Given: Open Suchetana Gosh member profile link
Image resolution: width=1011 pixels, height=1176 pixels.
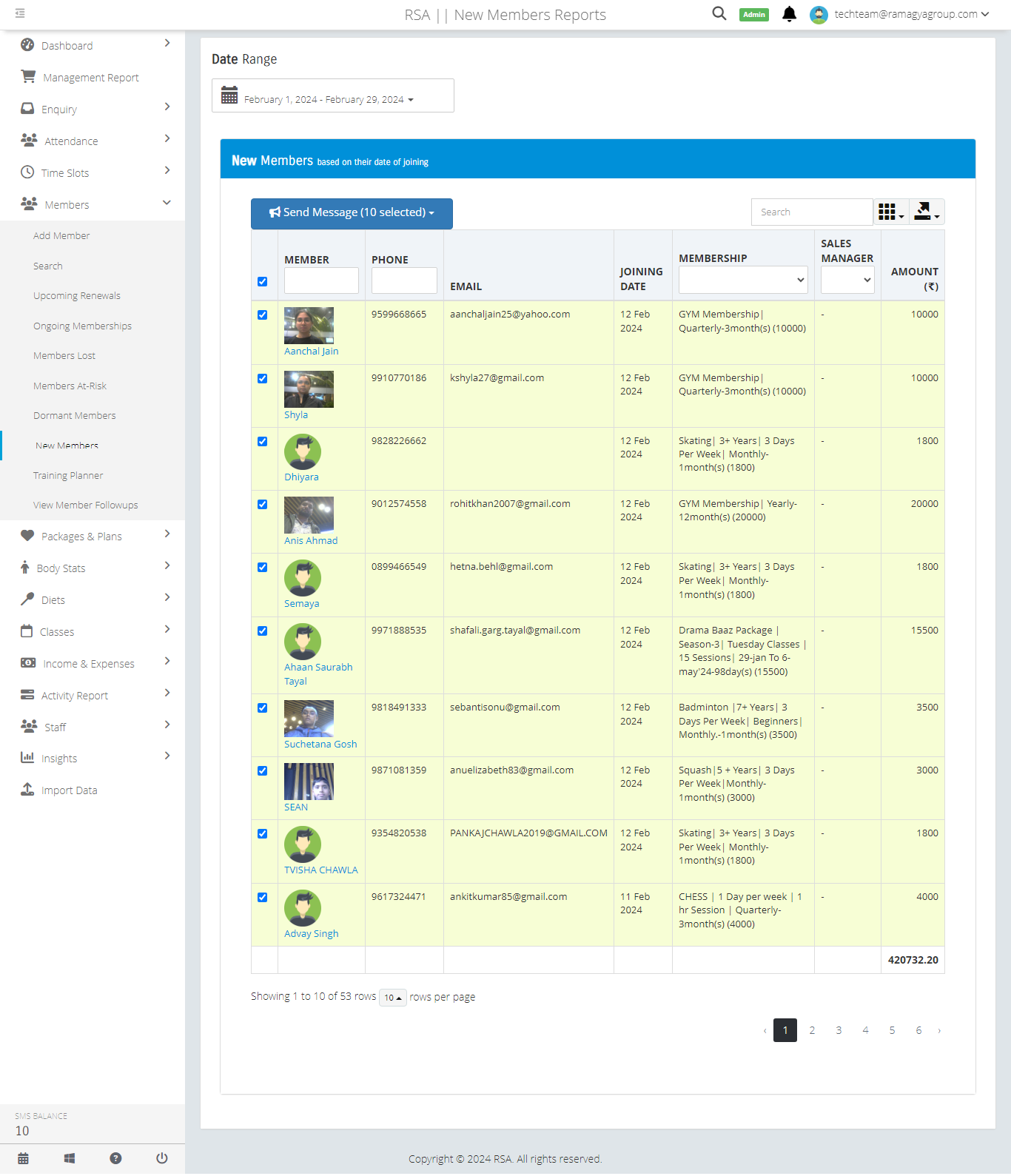Looking at the screenshot, I should [320, 745].
